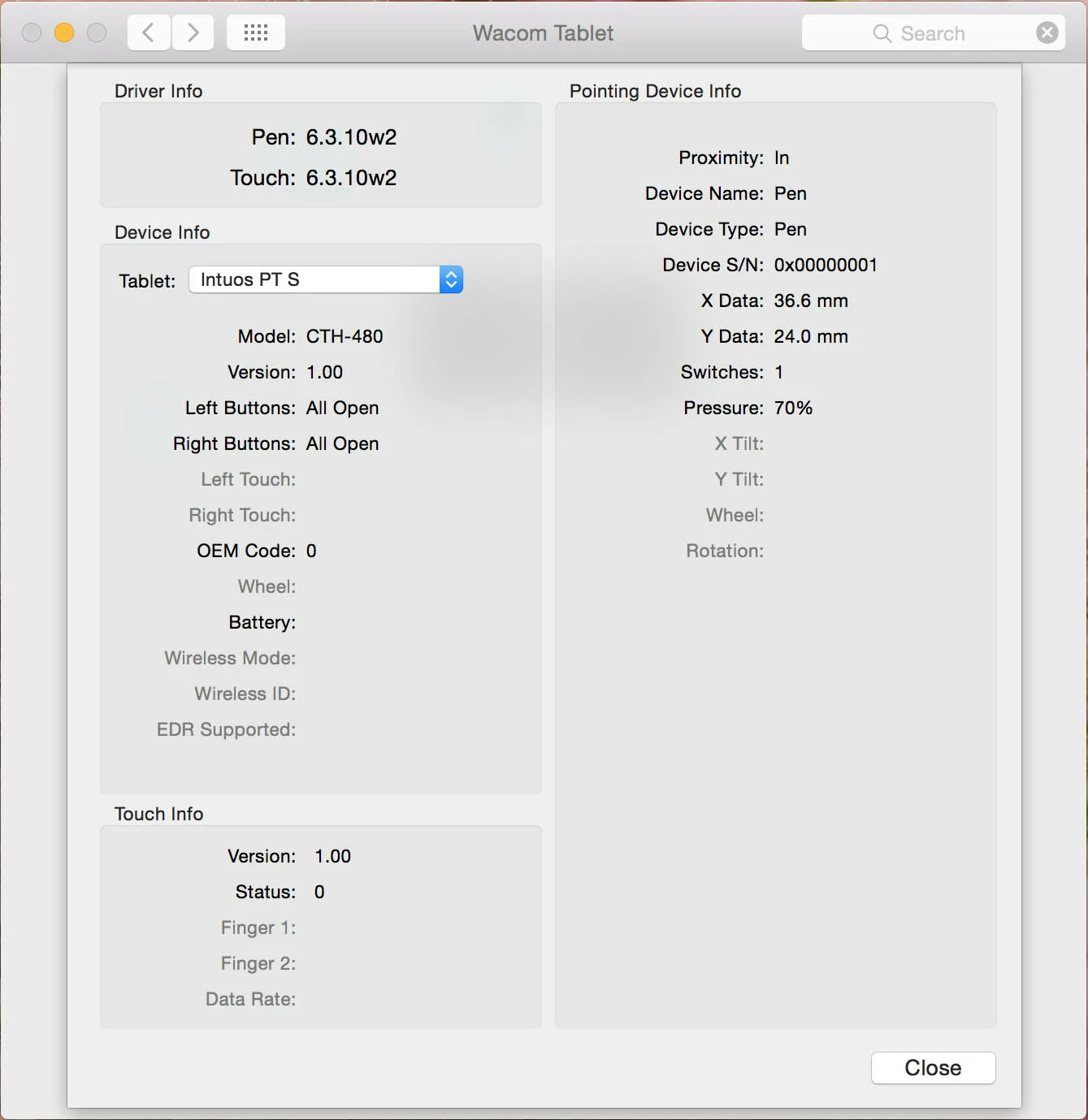Click the OEM Code value 0
The image size is (1088, 1120).
[x=311, y=551]
